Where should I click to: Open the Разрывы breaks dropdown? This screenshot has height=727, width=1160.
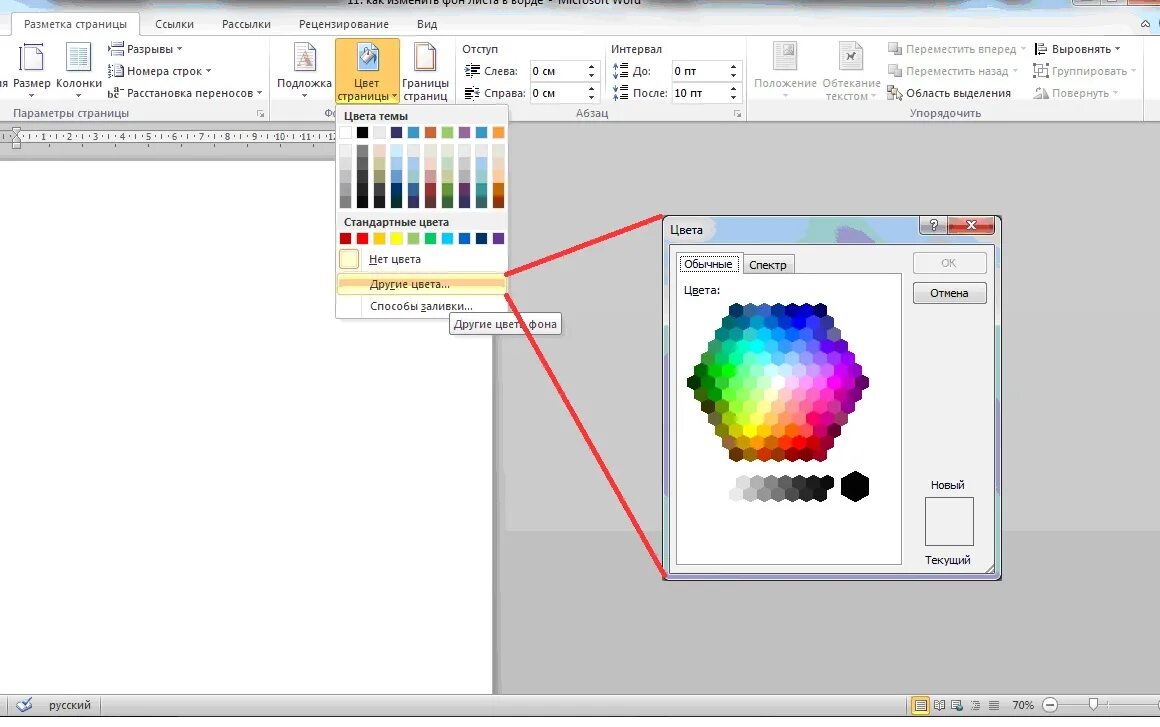(145, 49)
